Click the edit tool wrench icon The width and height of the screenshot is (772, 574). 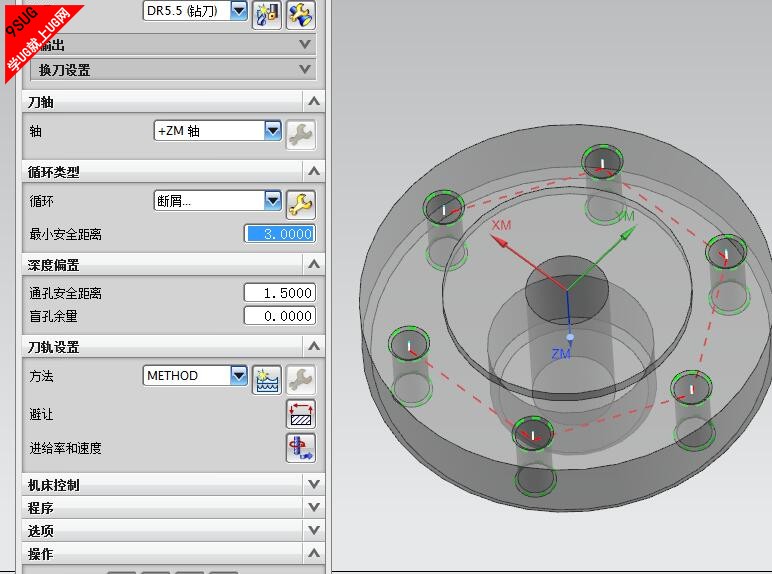300,15
